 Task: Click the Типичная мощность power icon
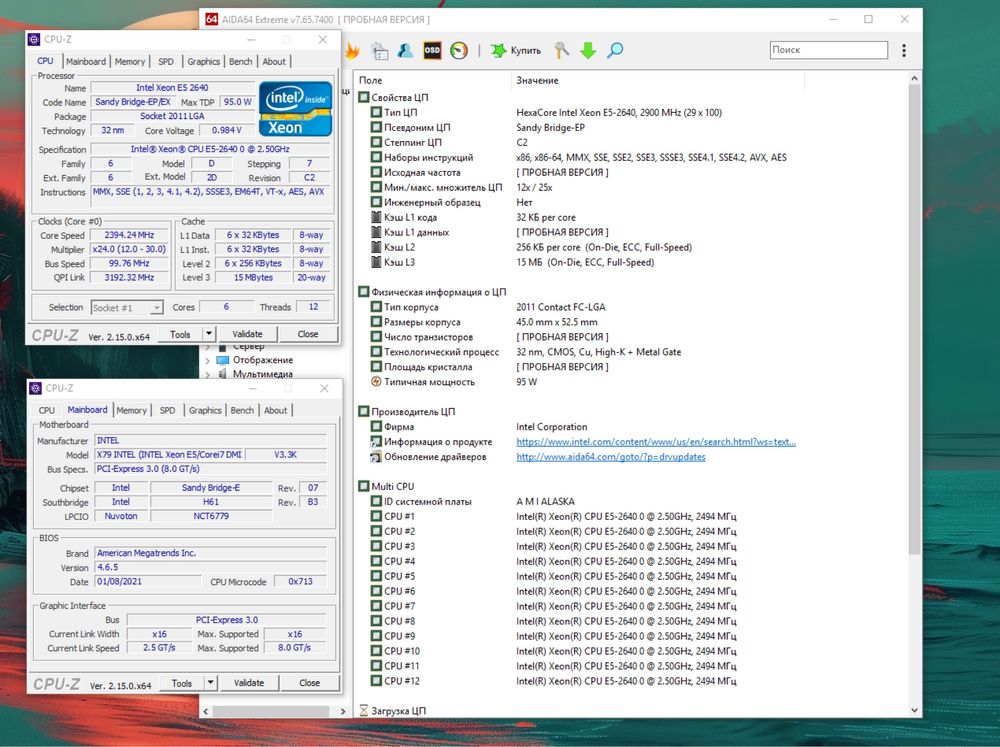(x=376, y=381)
